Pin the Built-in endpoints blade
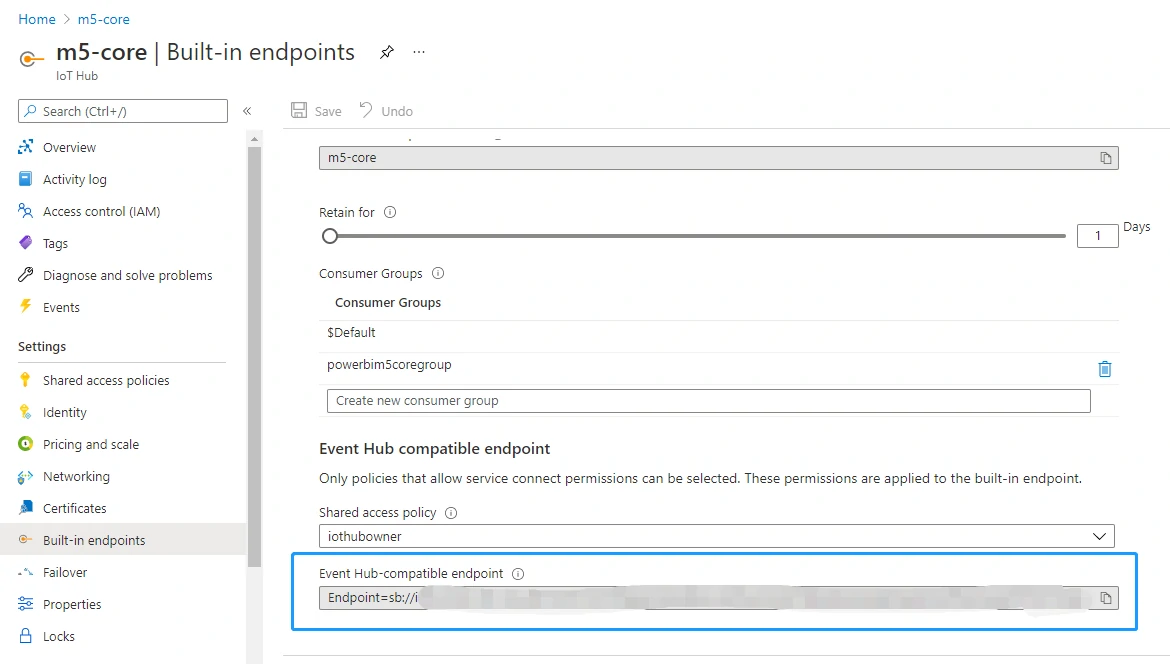Image resolution: width=1170 pixels, height=664 pixels. click(387, 52)
